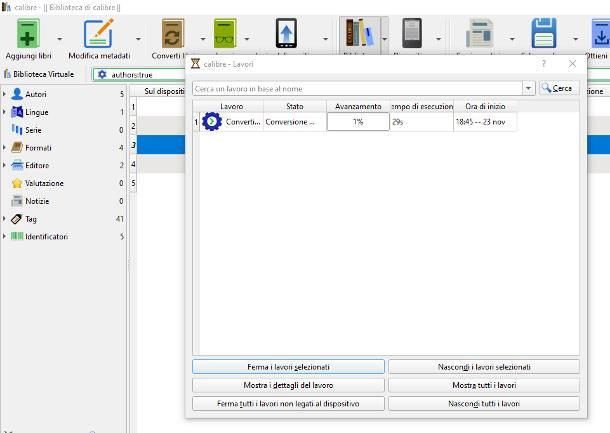Select the Editore icon

coord(17,165)
